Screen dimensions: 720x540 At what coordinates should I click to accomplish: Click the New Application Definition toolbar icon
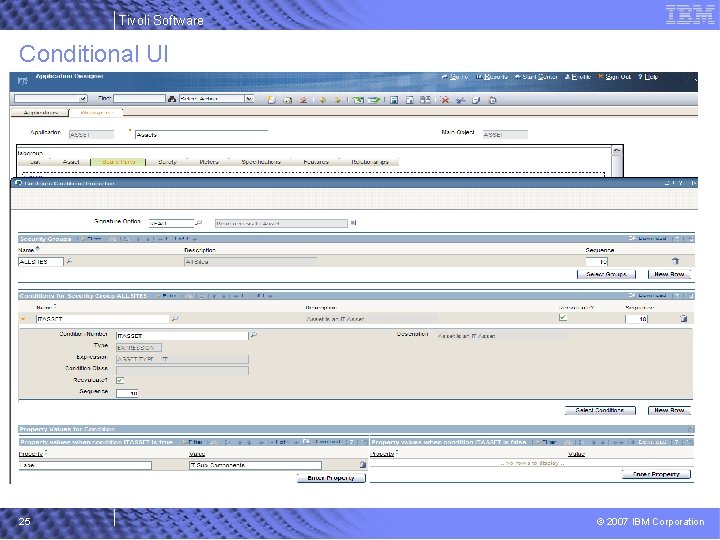(271, 100)
